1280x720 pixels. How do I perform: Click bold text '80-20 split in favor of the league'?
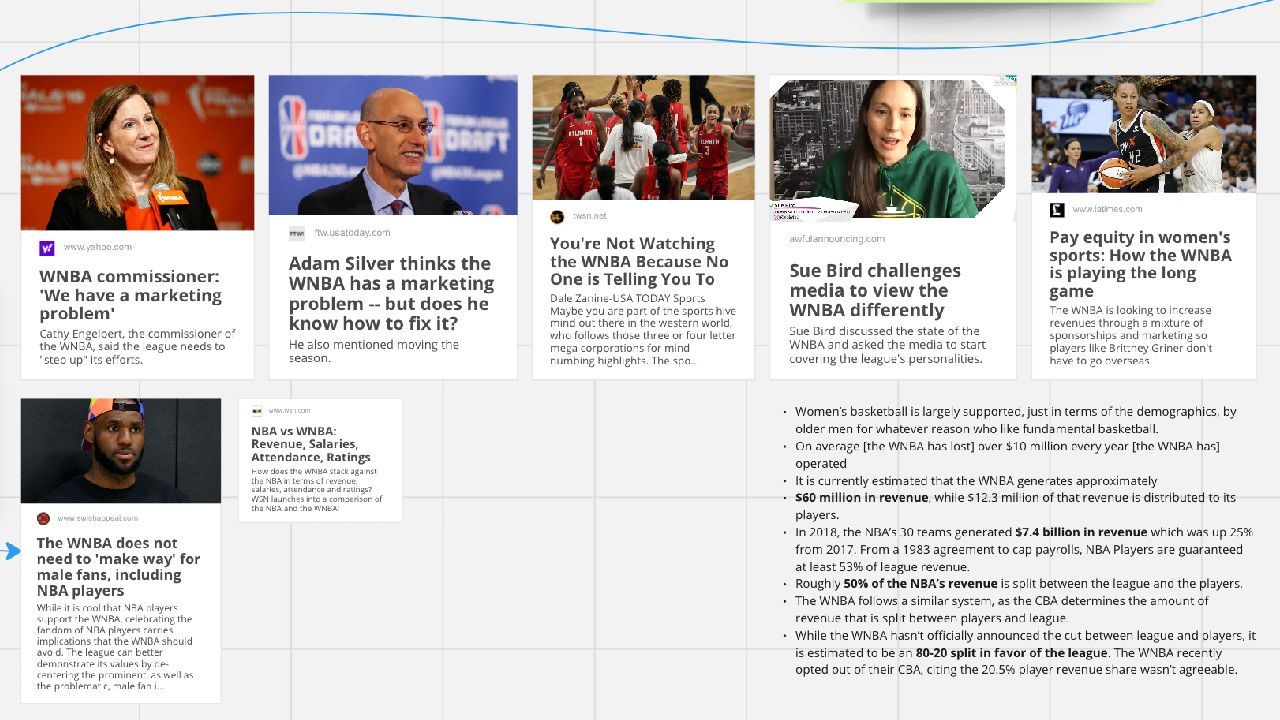pyautogui.click(x=1011, y=652)
